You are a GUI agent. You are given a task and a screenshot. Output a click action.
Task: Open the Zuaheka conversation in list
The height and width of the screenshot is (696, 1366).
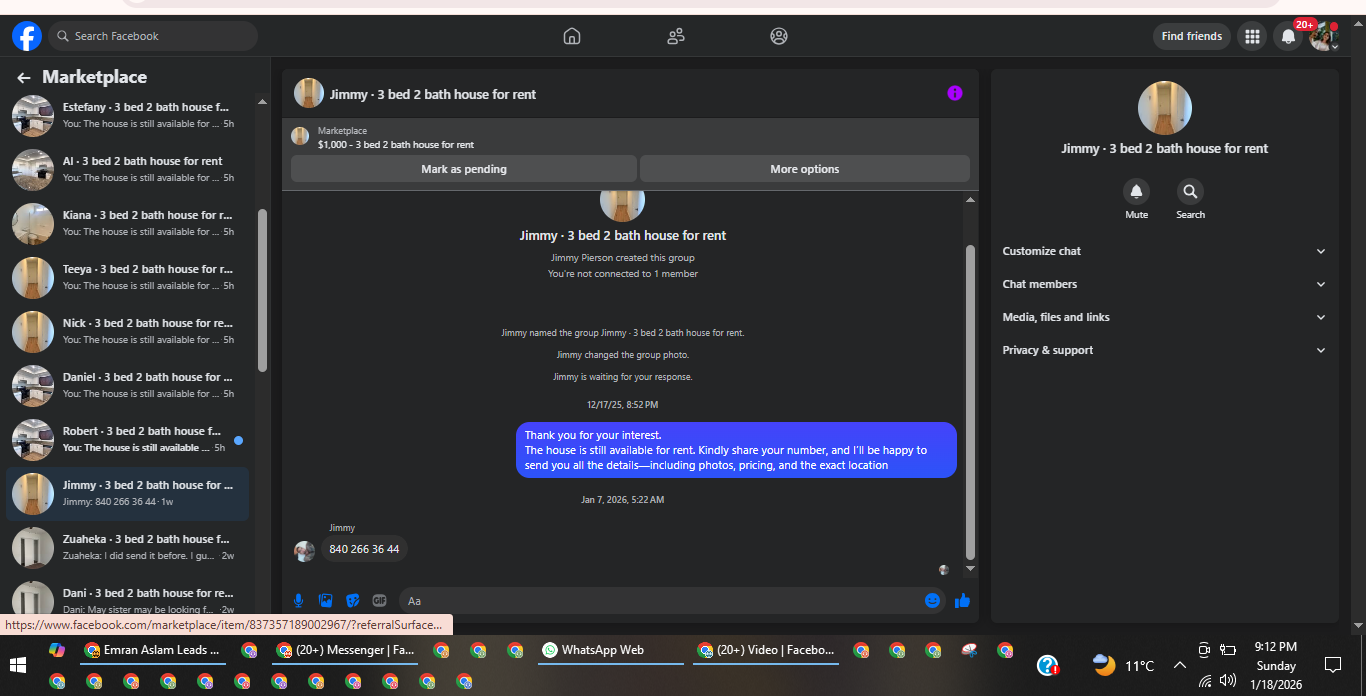click(x=128, y=547)
